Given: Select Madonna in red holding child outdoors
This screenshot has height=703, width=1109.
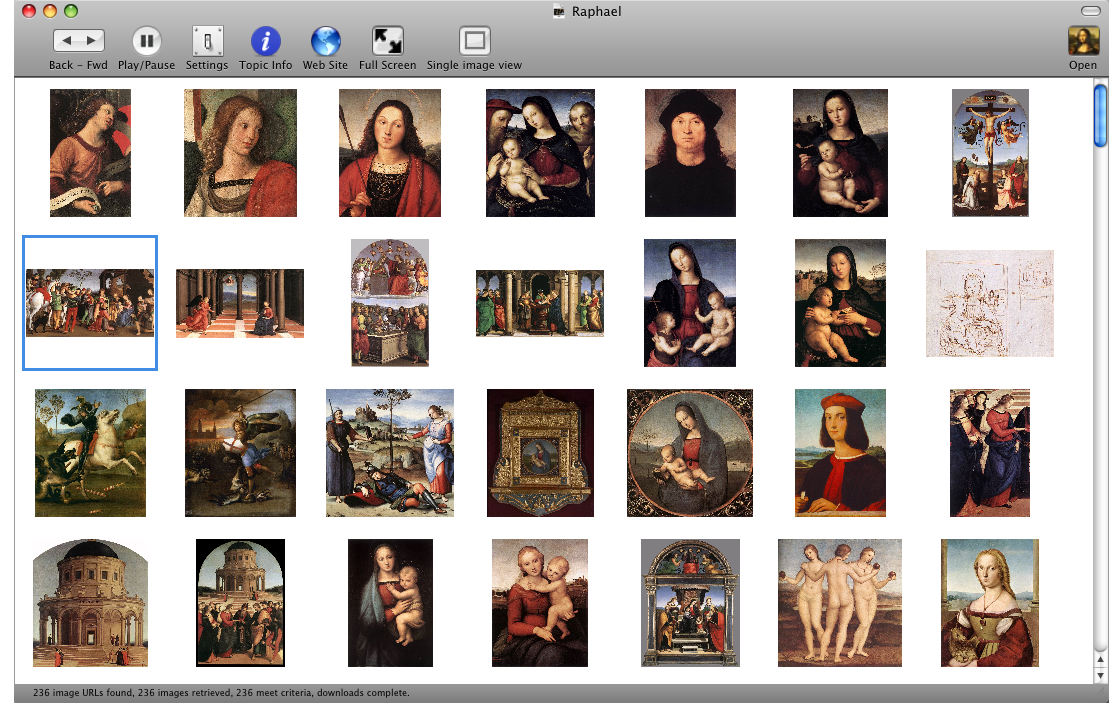Looking at the screenshot, I should pyautogui.click(x=540, y=603).
